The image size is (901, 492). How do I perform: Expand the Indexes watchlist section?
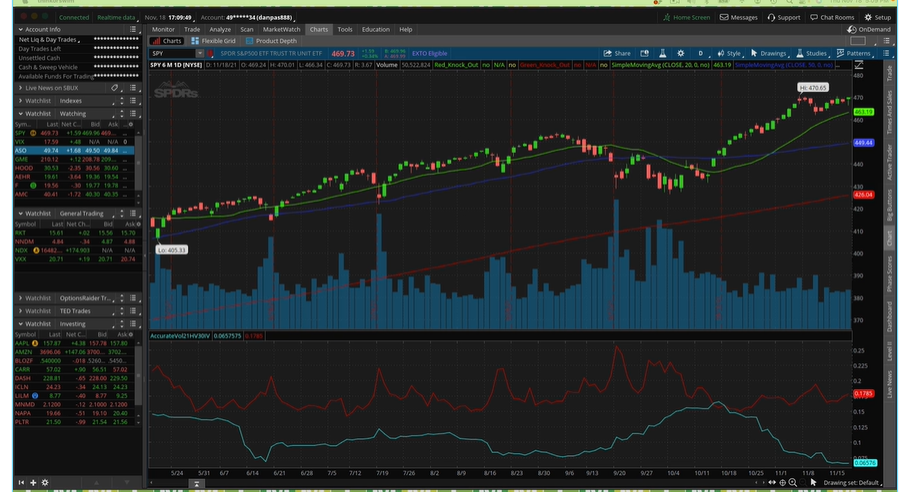coord(21,101)
